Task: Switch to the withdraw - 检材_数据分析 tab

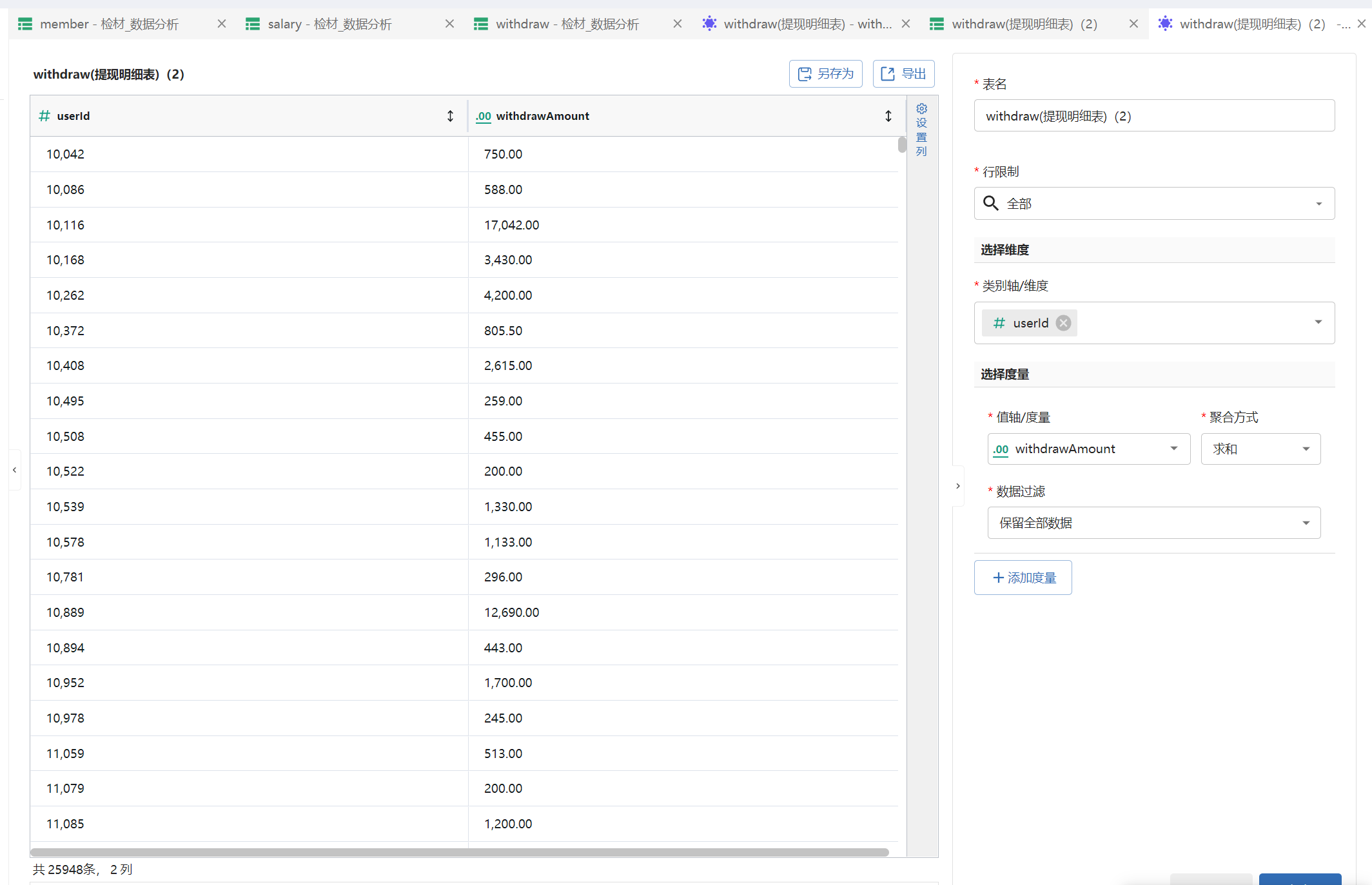Action: [x=567, y=24]
